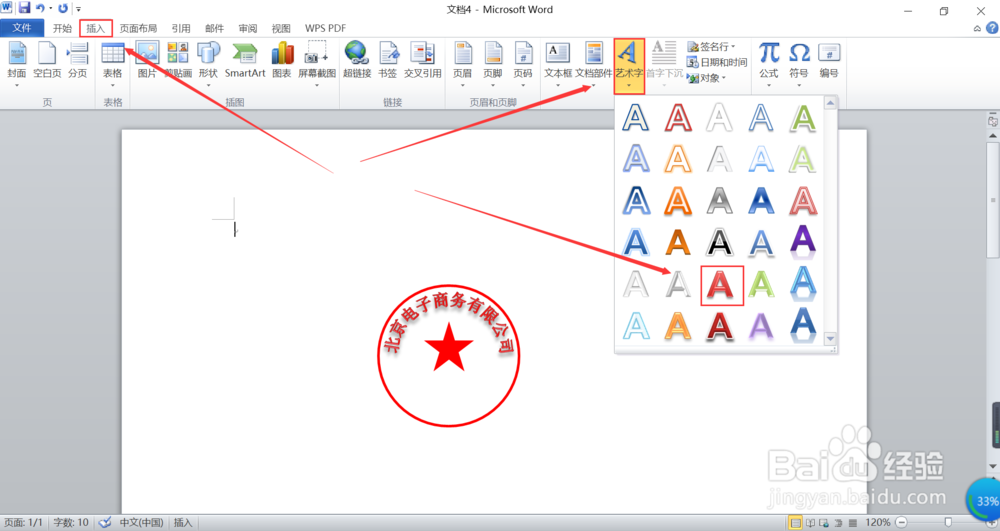Switch to the Insert (插入) tab

point(96,28)
